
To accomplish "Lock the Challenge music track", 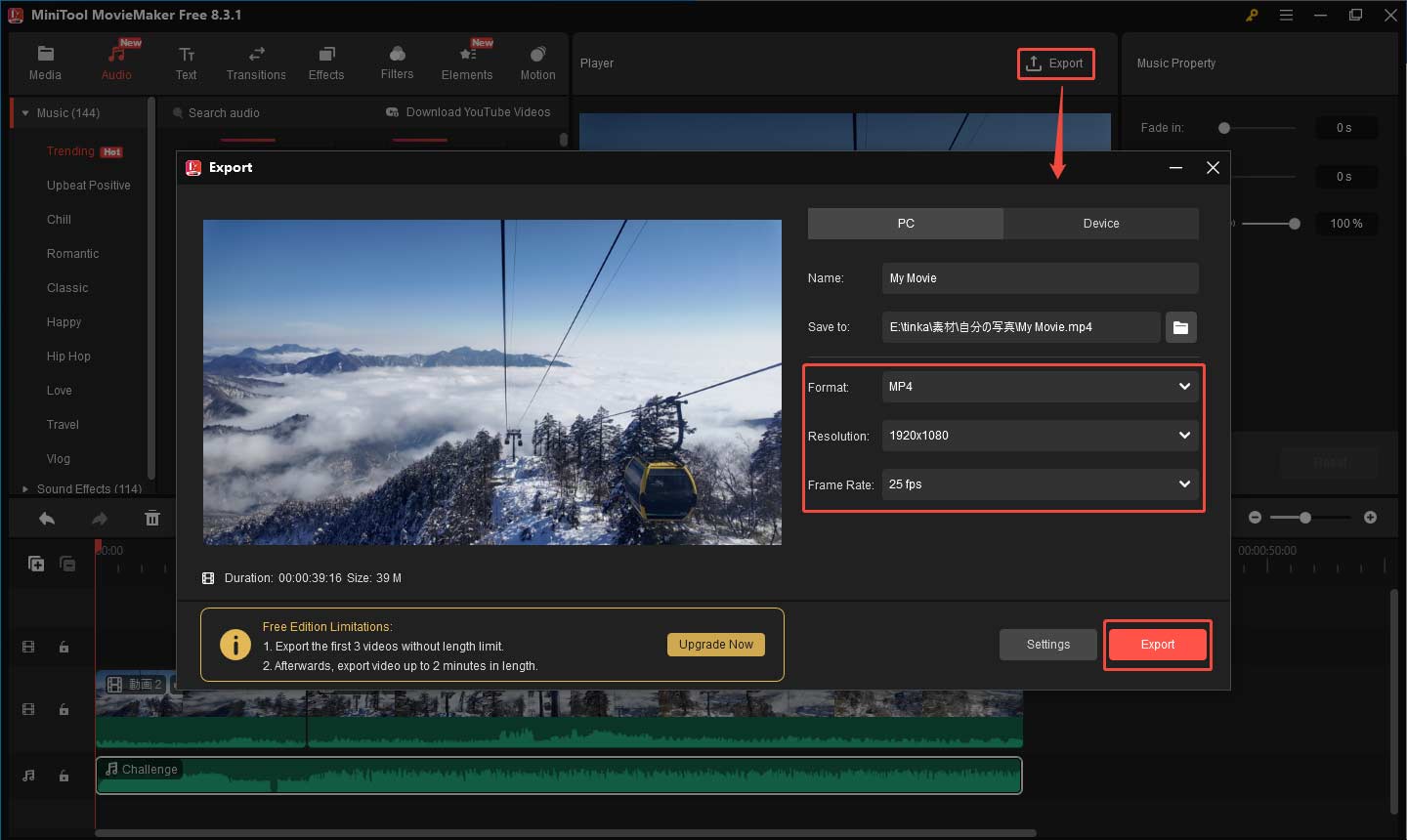I will (x=64, y=776).
